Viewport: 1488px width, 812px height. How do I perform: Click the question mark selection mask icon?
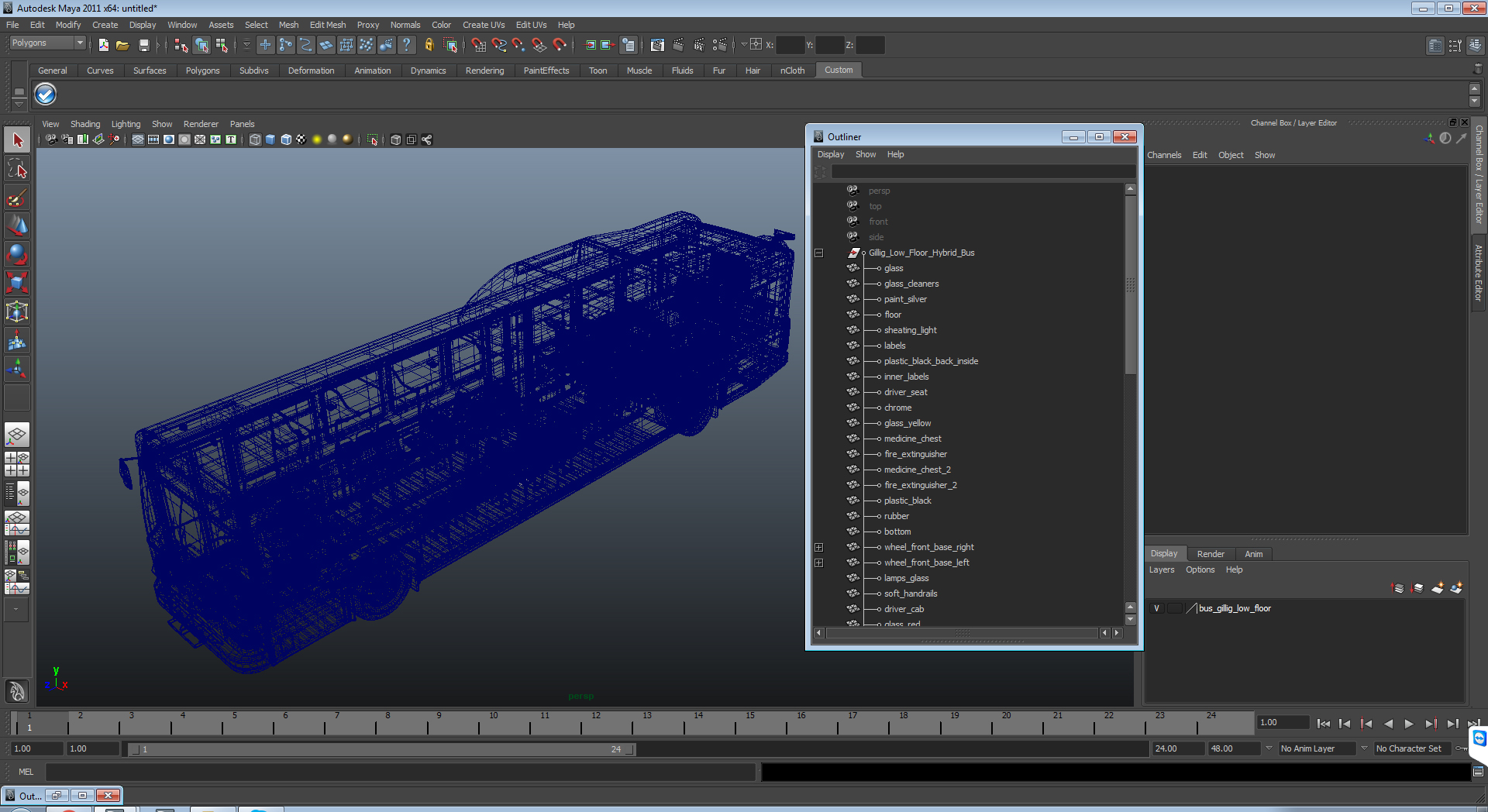point(407,45)
